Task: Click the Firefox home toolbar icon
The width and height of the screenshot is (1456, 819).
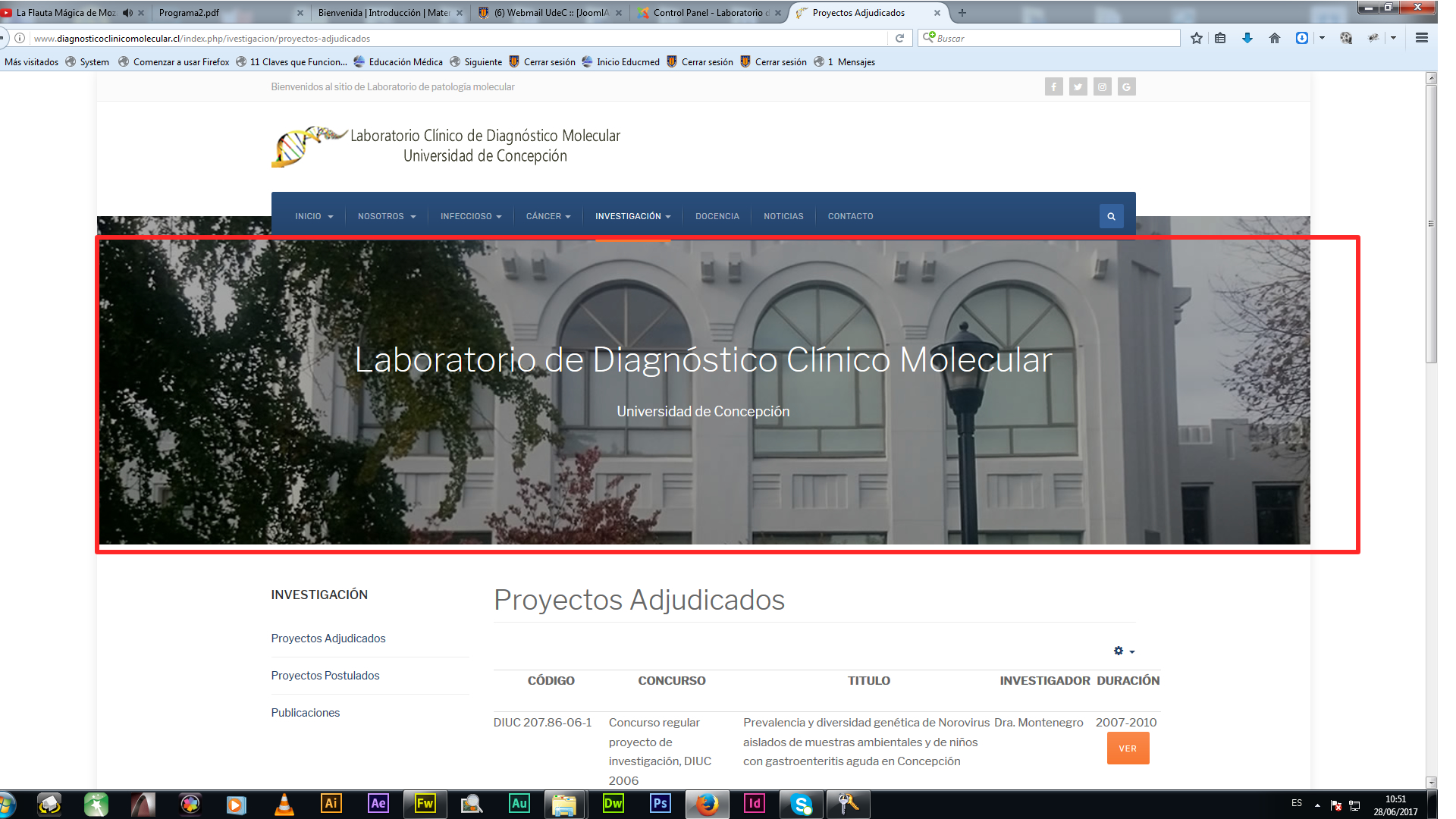Action: [x=1274, y=38]
